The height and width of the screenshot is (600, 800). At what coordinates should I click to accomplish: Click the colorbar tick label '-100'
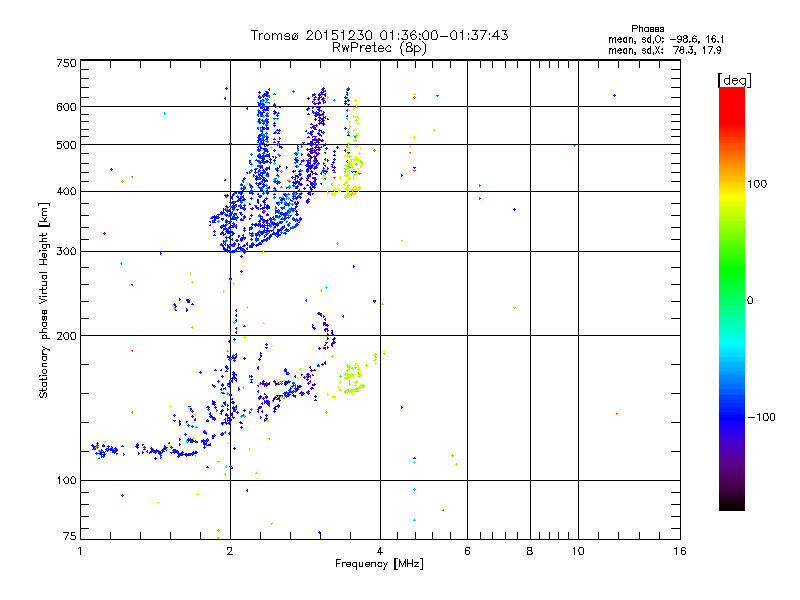pyautogui.click(x=761, y=417)
